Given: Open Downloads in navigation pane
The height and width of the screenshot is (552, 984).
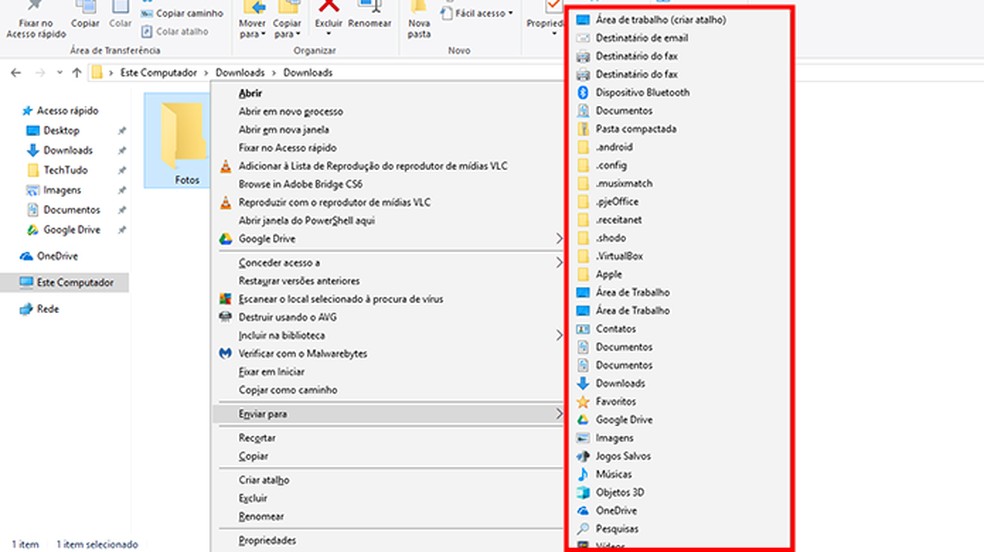Looking at the screenshot, I should 60,150.
